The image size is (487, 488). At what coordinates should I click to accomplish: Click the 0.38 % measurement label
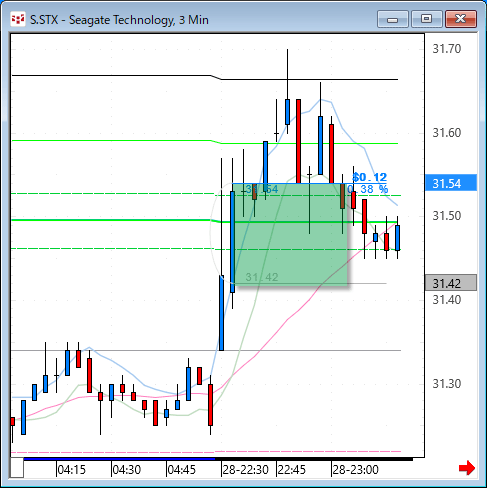pyautogui.click(x=368, y=189)
